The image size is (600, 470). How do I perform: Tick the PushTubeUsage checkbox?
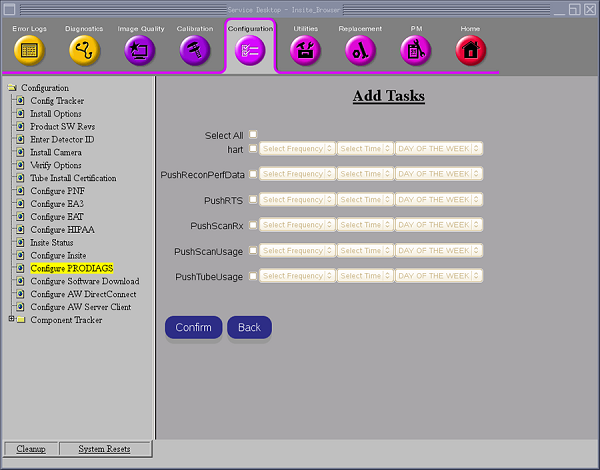[x=254, y=276]
